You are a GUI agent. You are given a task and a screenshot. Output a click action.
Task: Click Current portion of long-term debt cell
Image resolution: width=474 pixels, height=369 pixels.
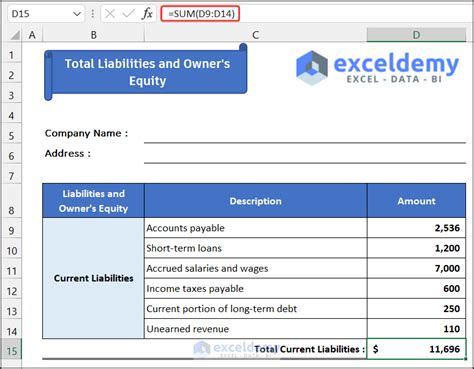[255, 309]
